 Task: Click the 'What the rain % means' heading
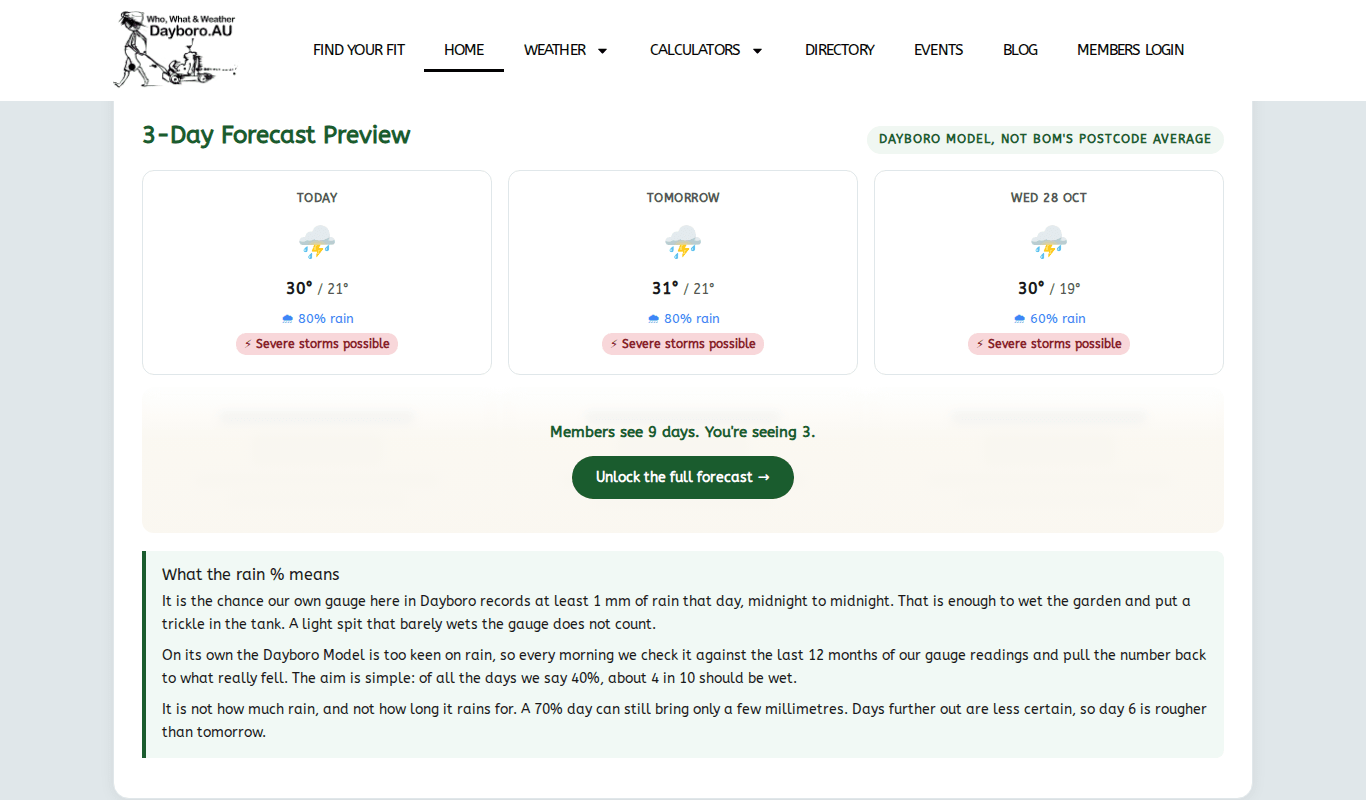click(251, 574)
